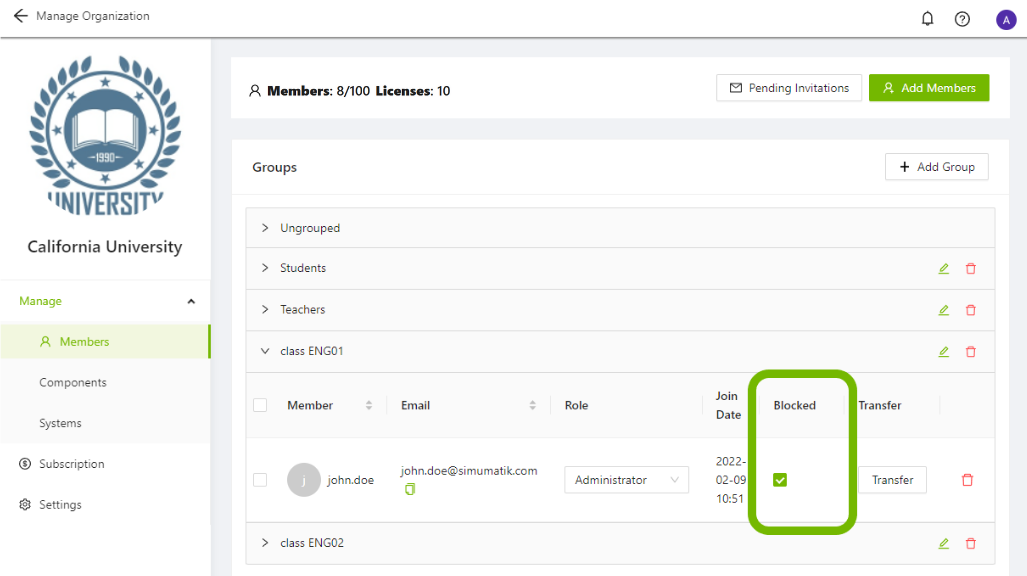Image resolution: width=1027 pixels, height=576 pixels.
Task: Open Subscription in the sidebar
Action: [71, 464]
